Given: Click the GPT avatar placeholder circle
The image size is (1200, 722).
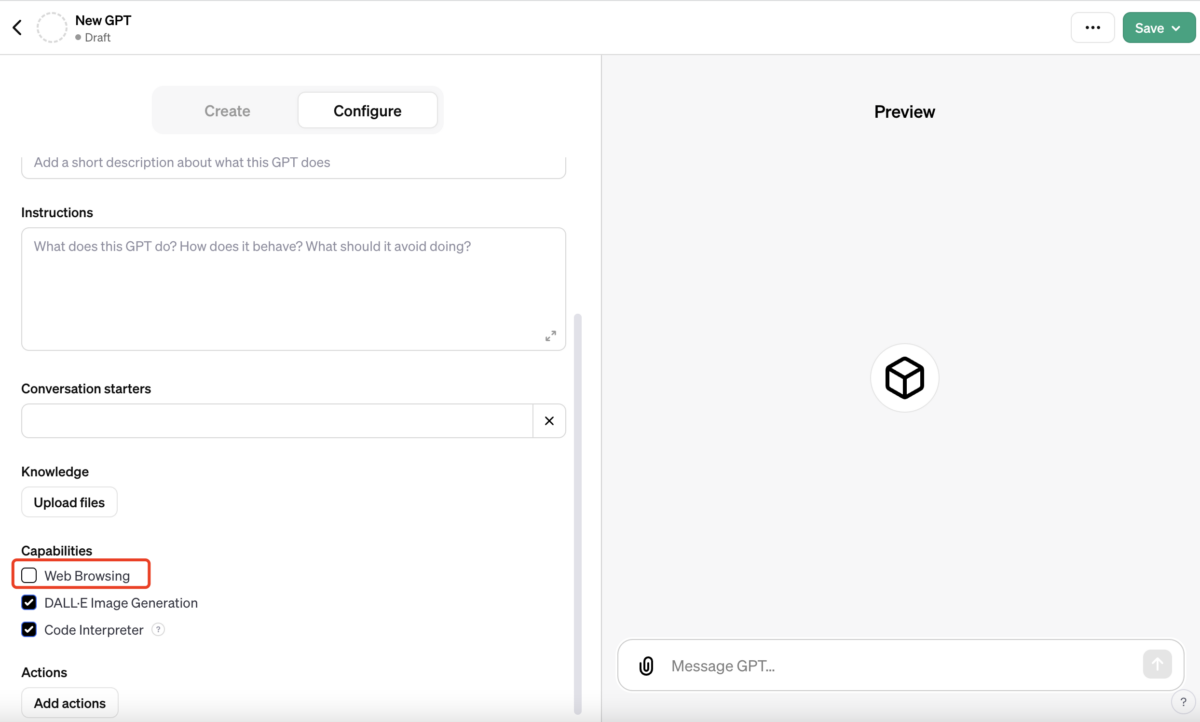Looking at the screenshot, I should pos(51,27).
